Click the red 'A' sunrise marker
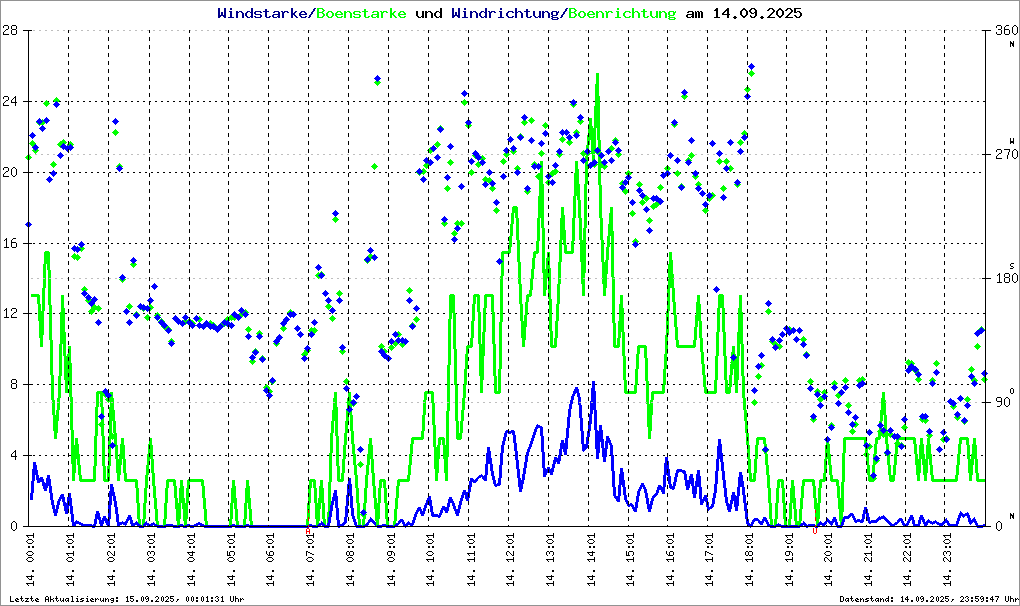Viewport: 1020px width, 606px height. point(308,531)
